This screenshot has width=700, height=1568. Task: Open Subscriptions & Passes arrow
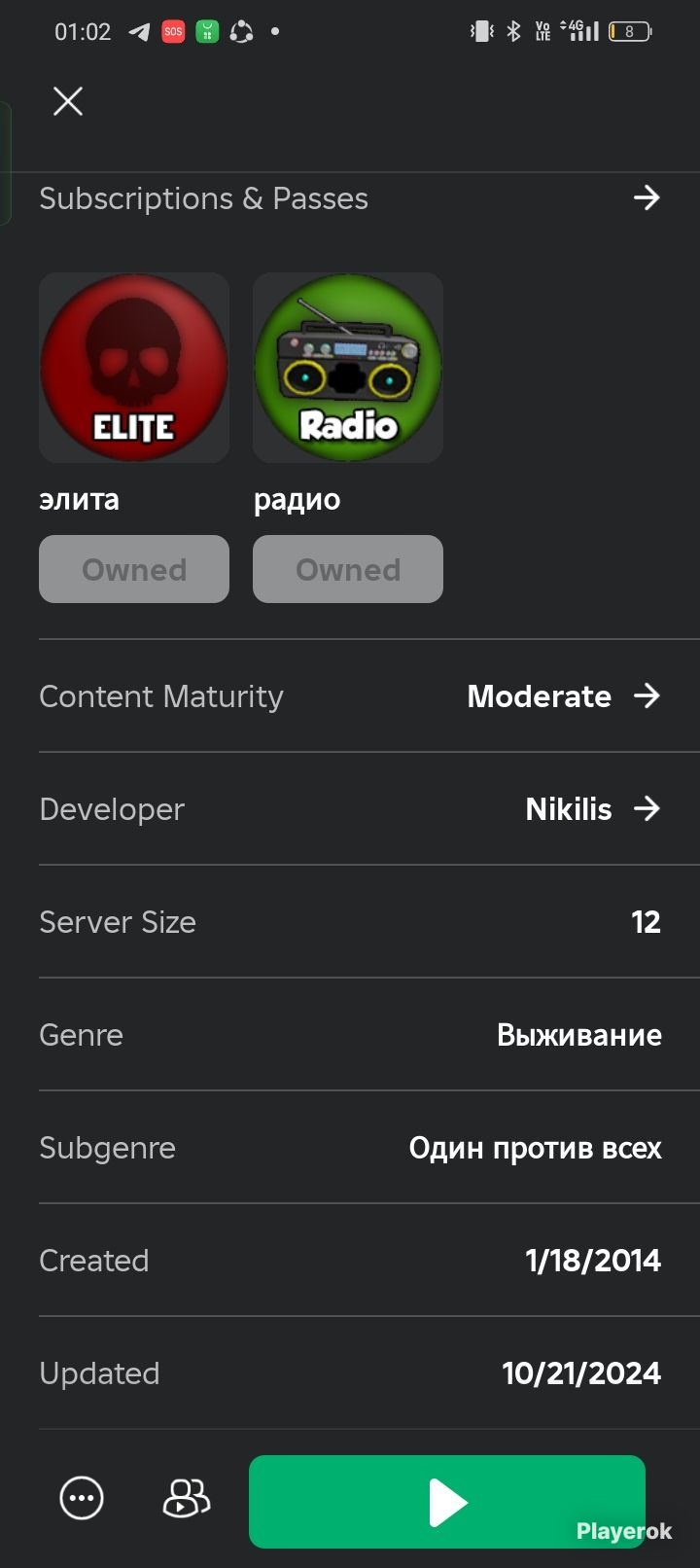[647, 198]
